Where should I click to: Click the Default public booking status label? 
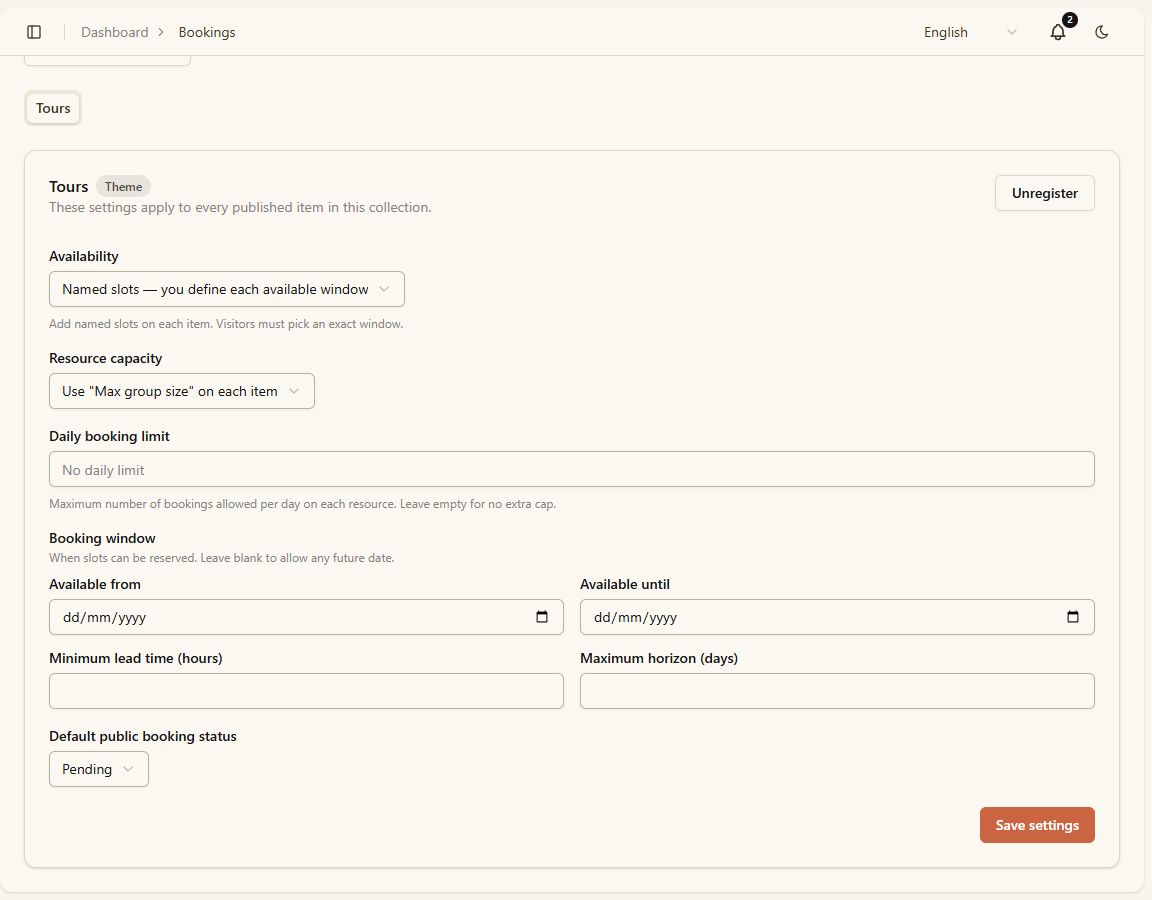tap(143, 736)
